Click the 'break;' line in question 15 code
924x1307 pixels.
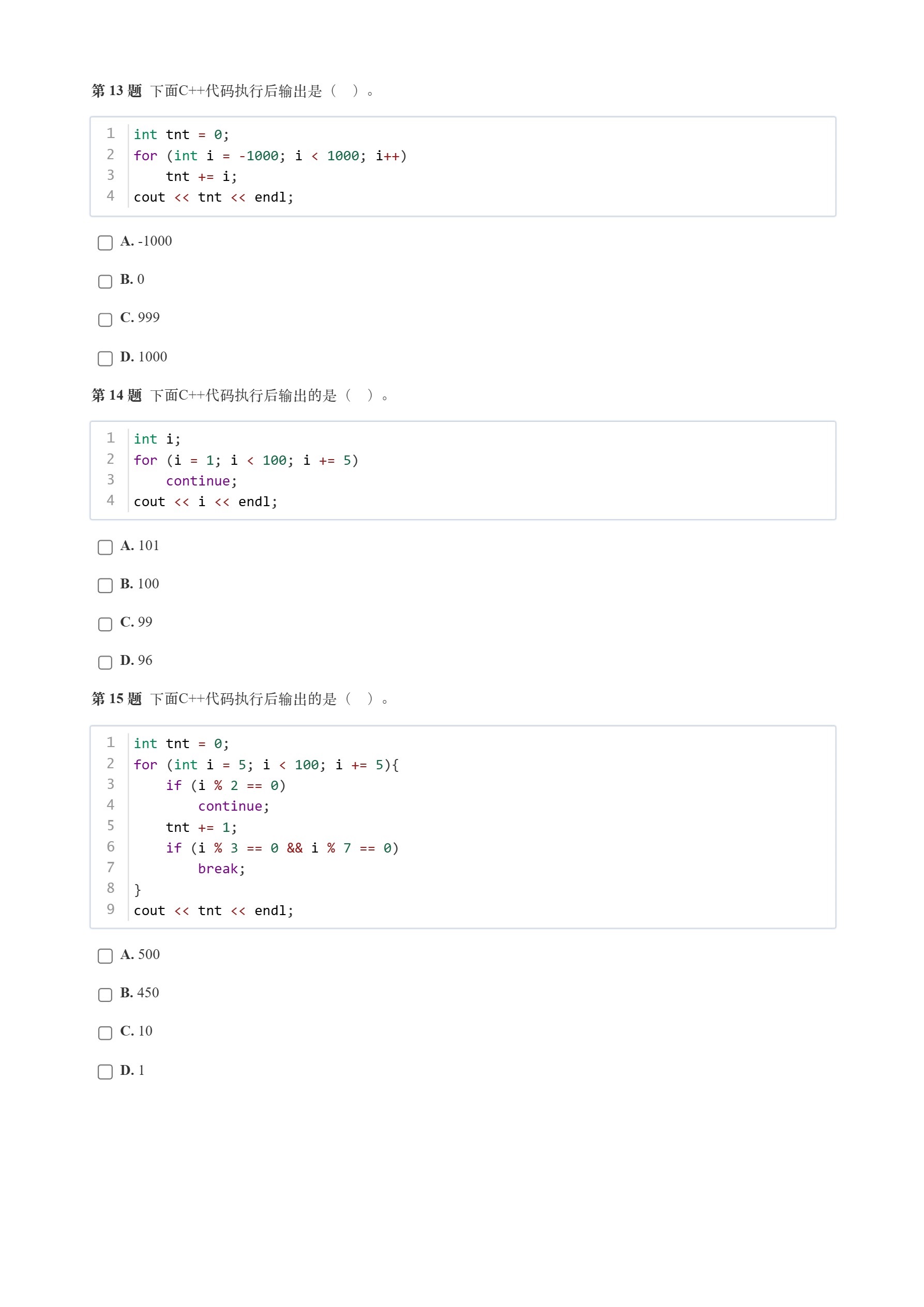(x=221, y=869)
